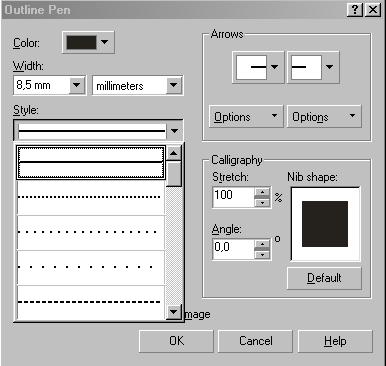
Task: Click the style list scroll down arrow
Action: [x=173, y=312]
